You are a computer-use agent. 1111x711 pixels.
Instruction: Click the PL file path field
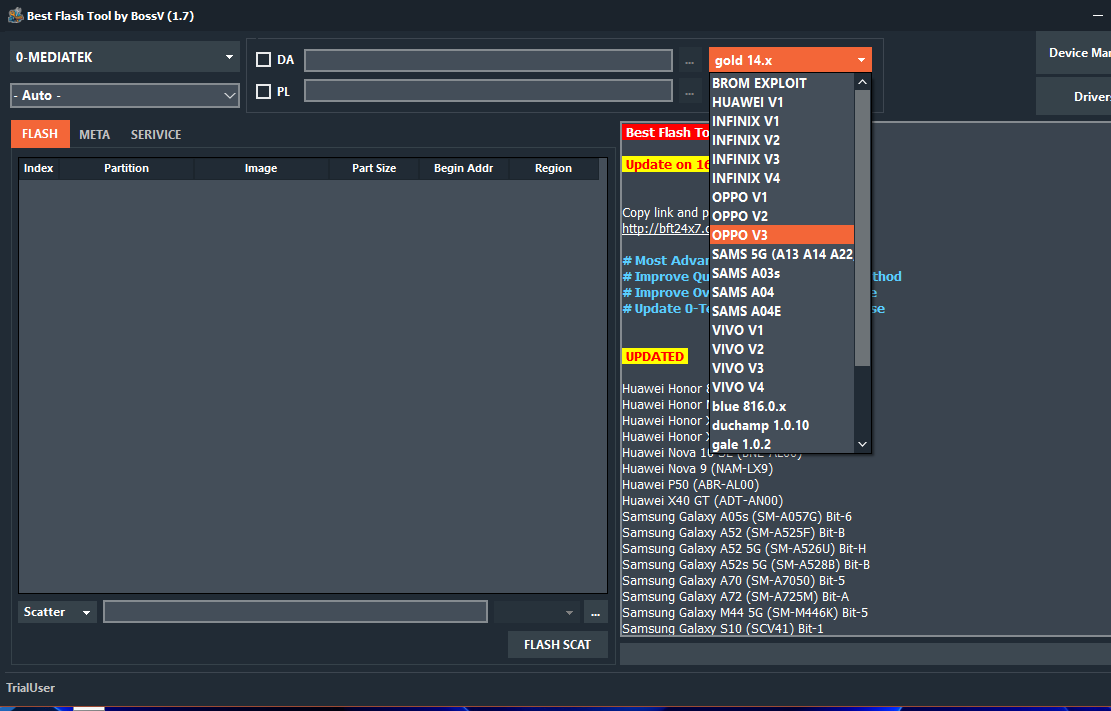click(x=488, y=91)
